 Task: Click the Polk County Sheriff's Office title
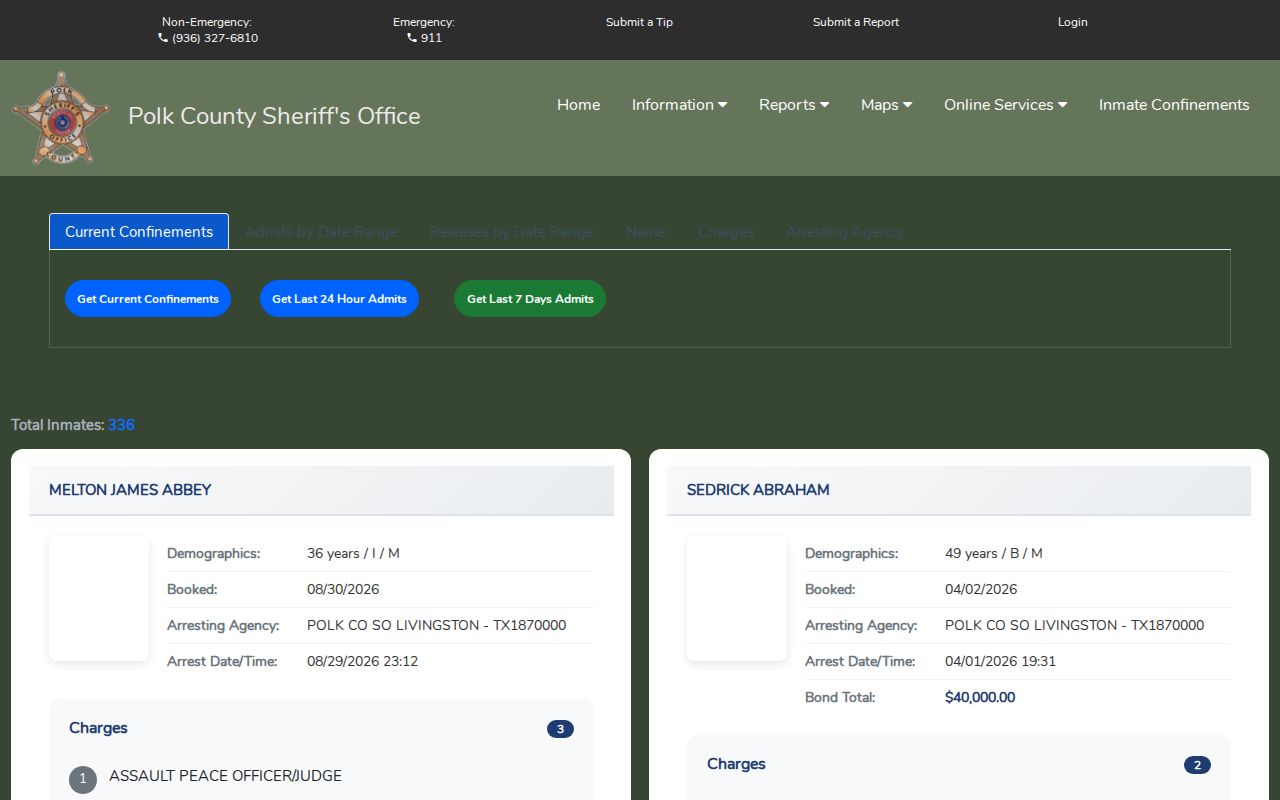274,116
